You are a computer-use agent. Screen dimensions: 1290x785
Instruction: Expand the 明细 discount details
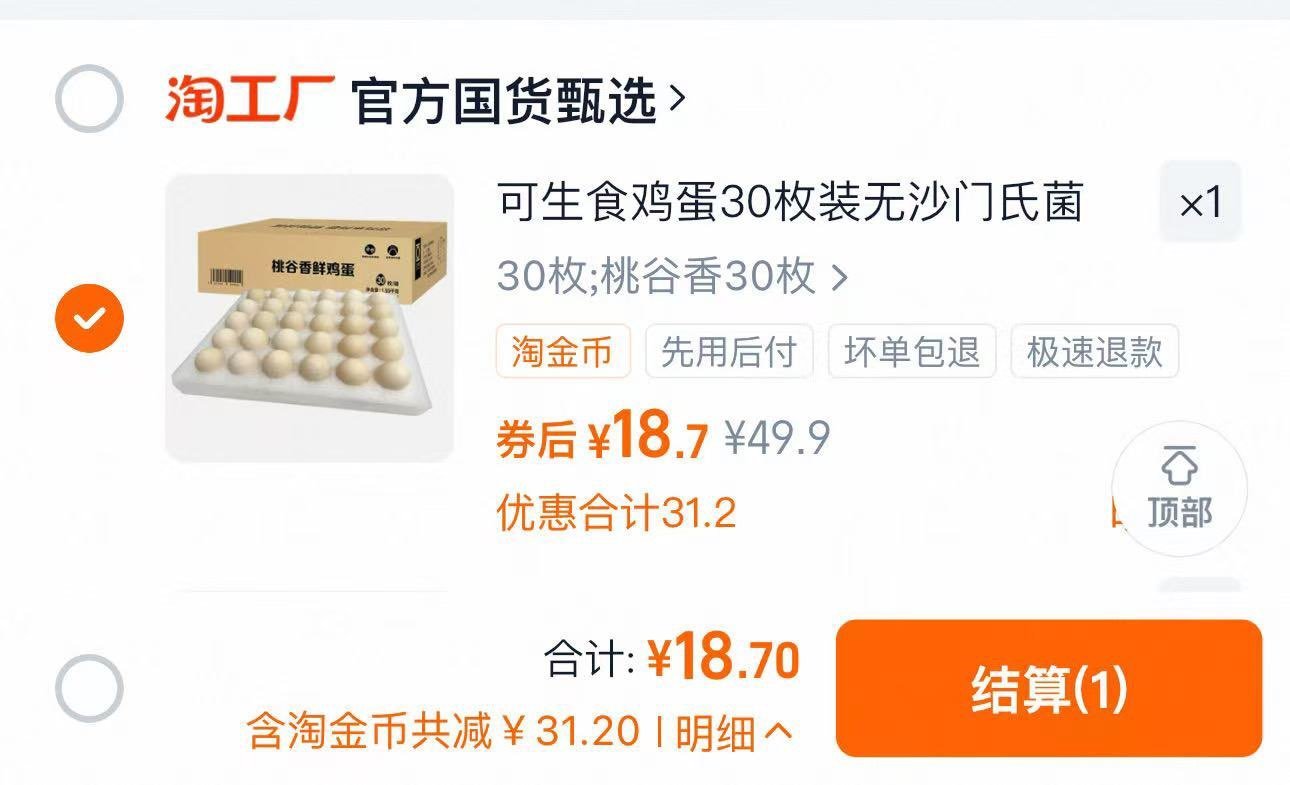pyautogui.click(x=734, y=732)
